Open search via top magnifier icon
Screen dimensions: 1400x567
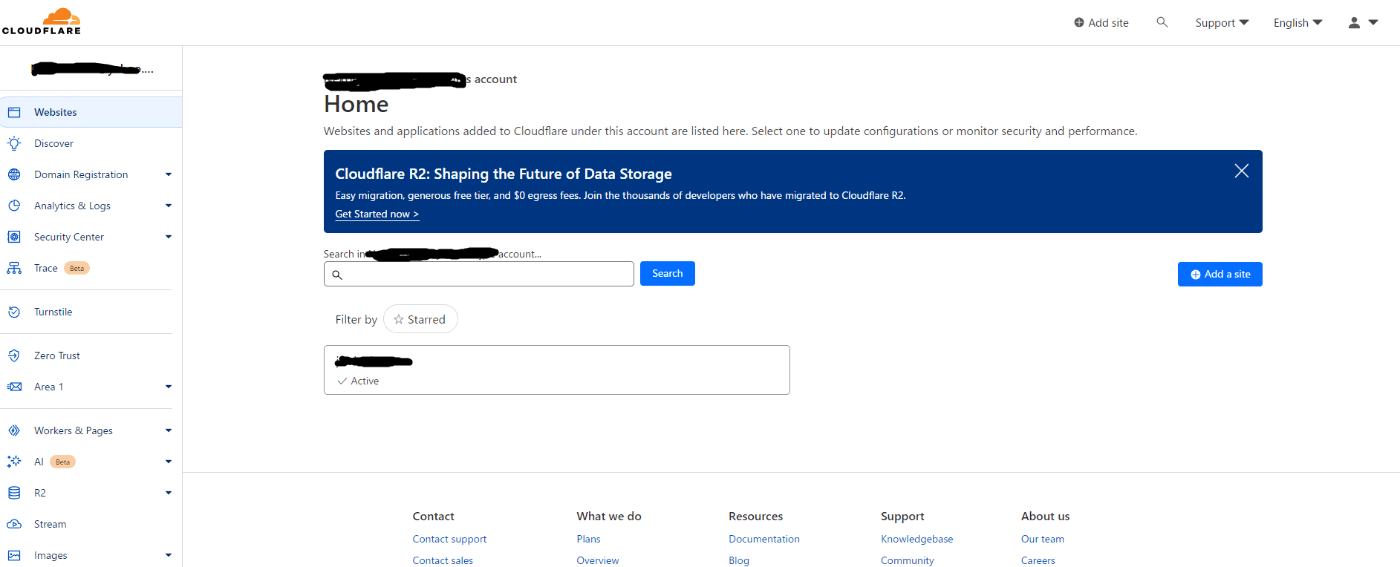coord(1162,22)
